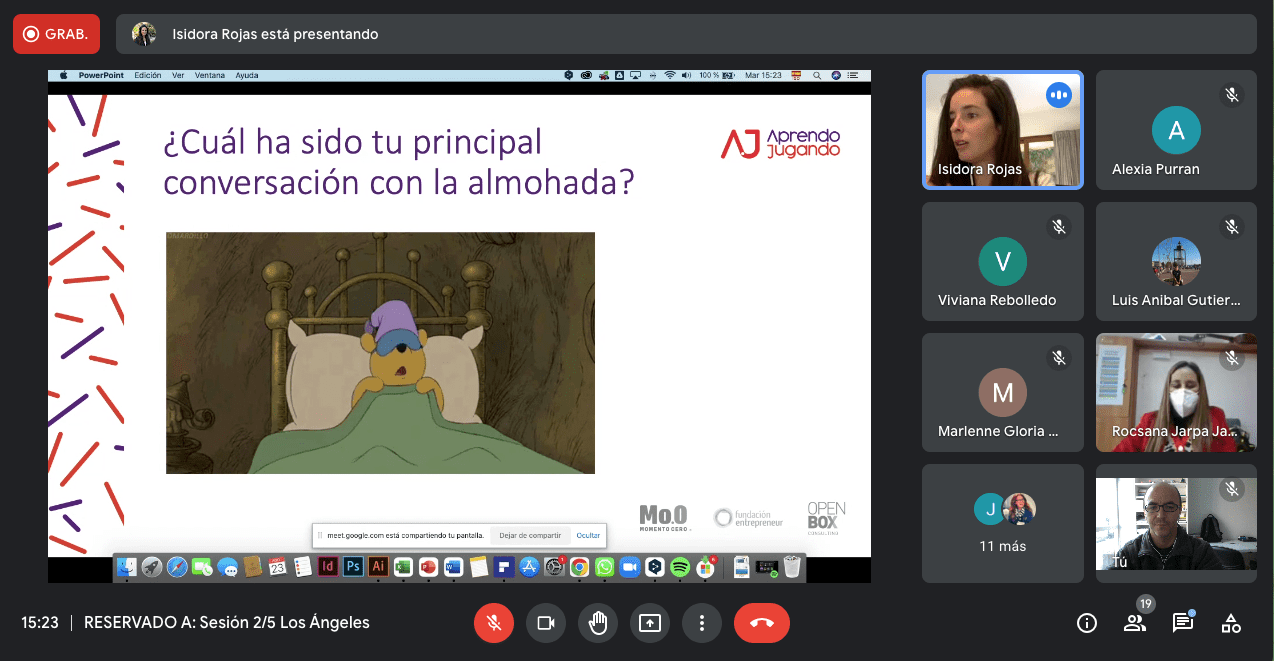The height and width of the screenshot is (661, 1274).
Task: Select Isidora Rojas video tile
Action: pos(1003,130)
